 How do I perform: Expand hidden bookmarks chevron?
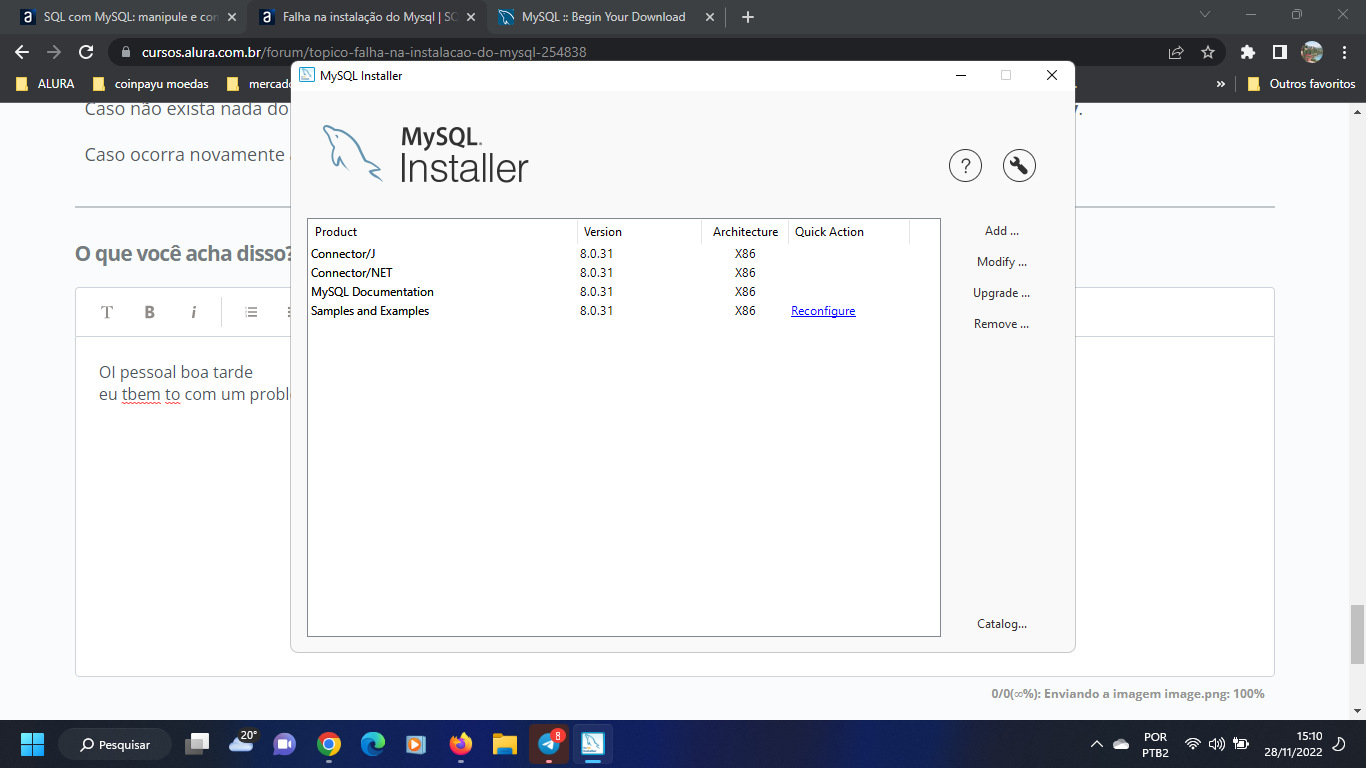coord(1220,84)
